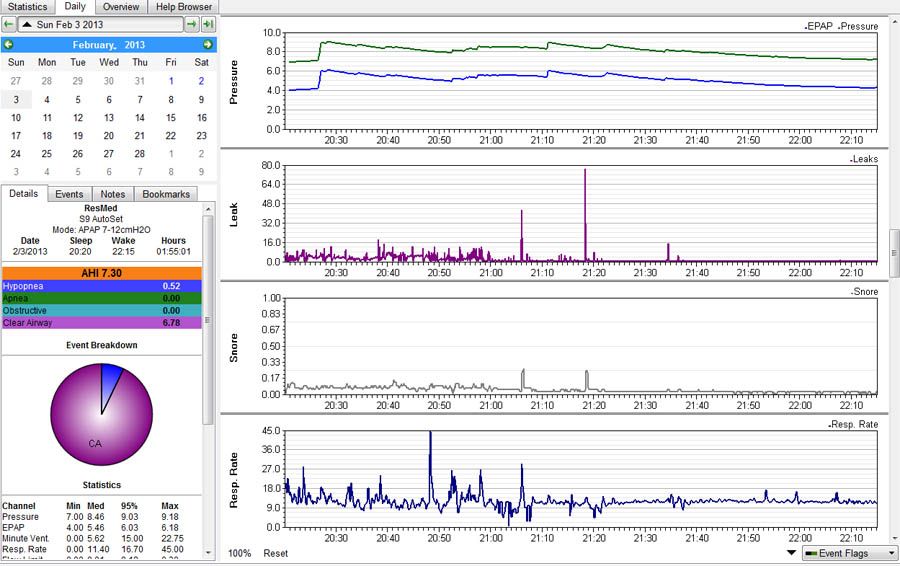Image resolution: width=900 pixels, height=566 pixels.
Task: Click the Leaks legend label
Action: point(864,159)
